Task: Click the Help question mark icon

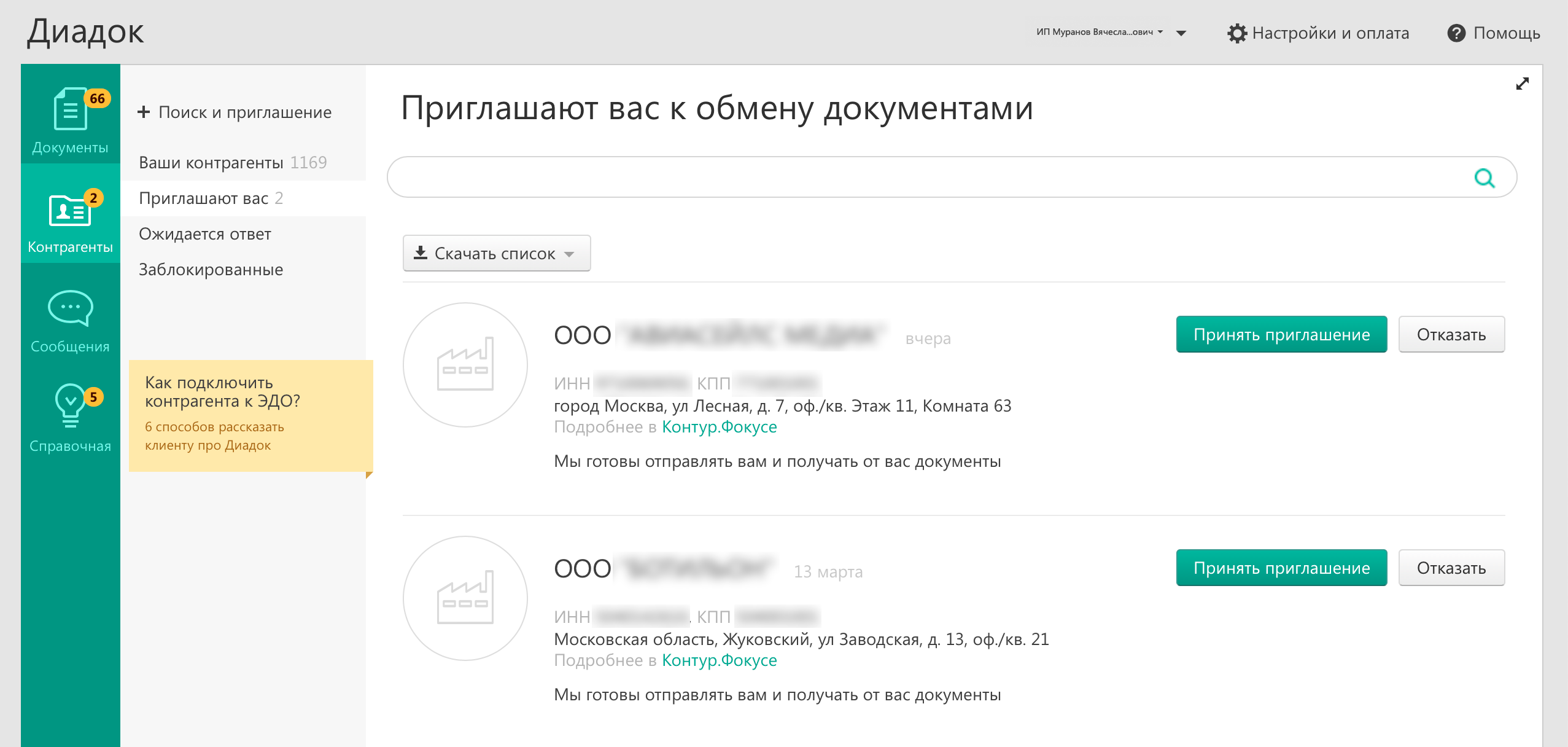Action: [1456, 33]
